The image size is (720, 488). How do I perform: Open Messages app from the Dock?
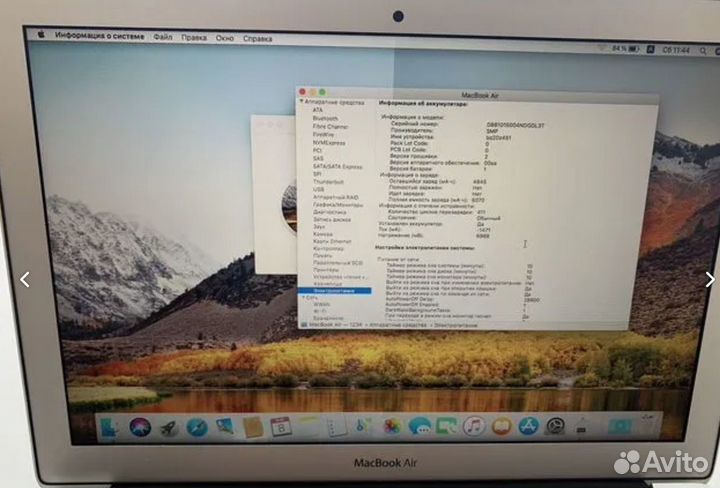[419, 426]
